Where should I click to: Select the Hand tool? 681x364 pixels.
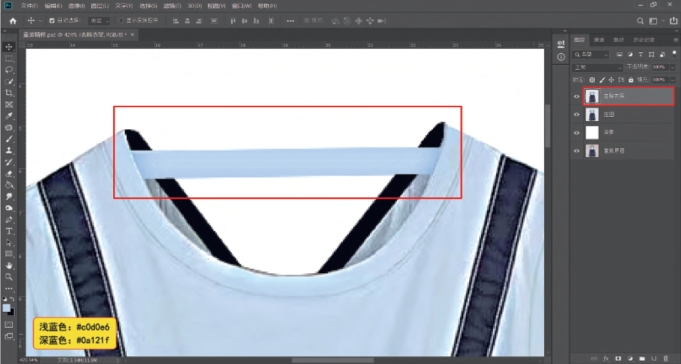9,265
